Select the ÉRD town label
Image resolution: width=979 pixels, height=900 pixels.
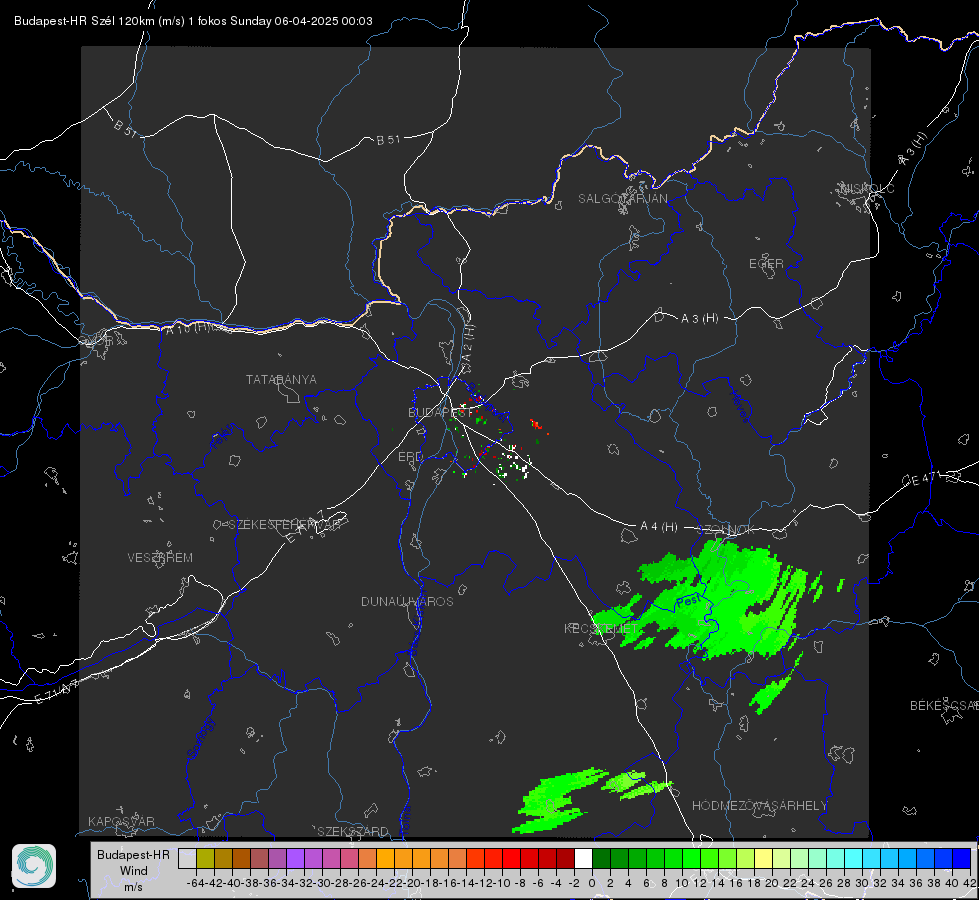point(410,457)
